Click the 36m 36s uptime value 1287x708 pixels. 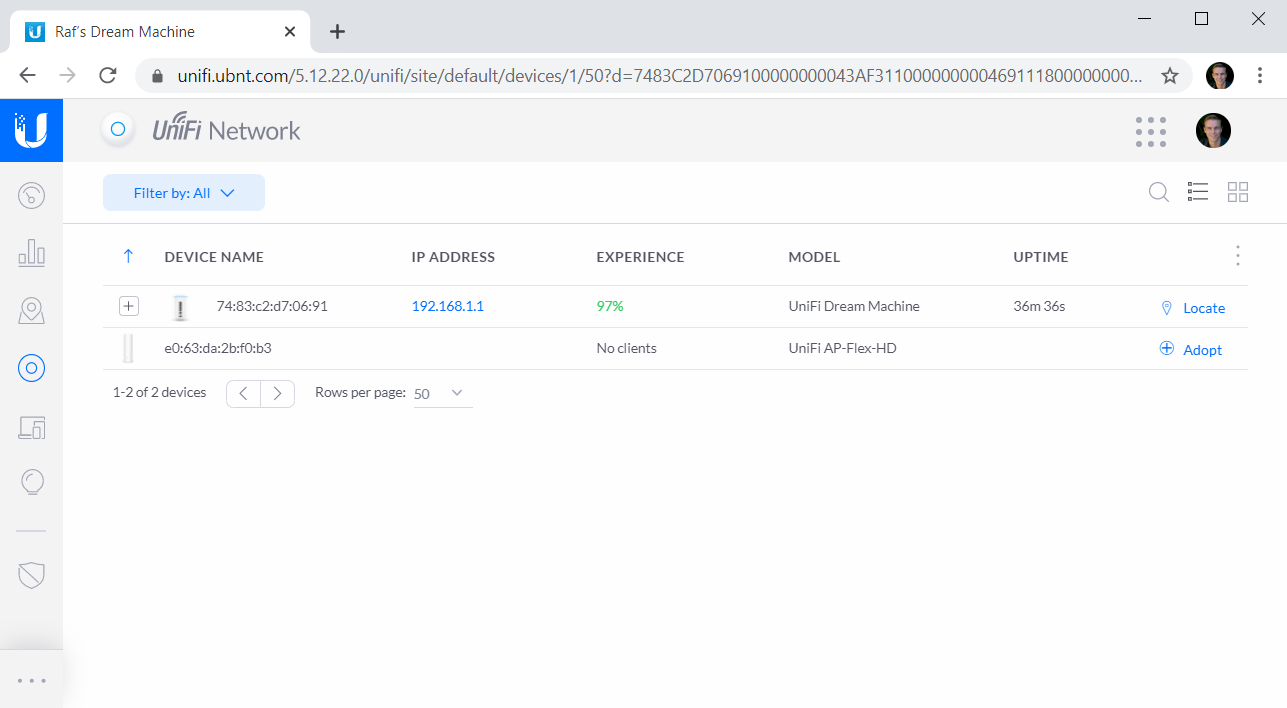click(x=1039, y=306)
